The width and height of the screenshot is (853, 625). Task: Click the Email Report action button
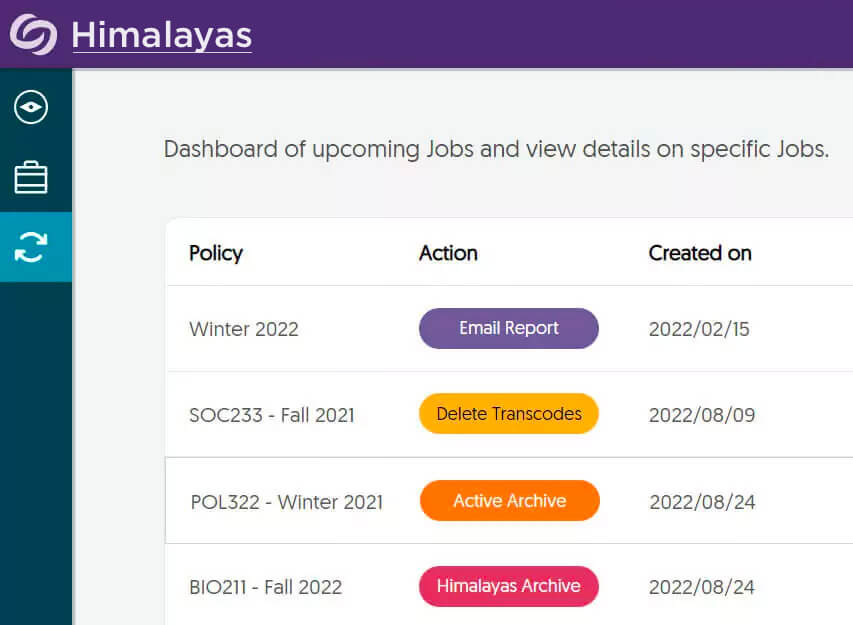pyautogui.click(x=509, y=329)
